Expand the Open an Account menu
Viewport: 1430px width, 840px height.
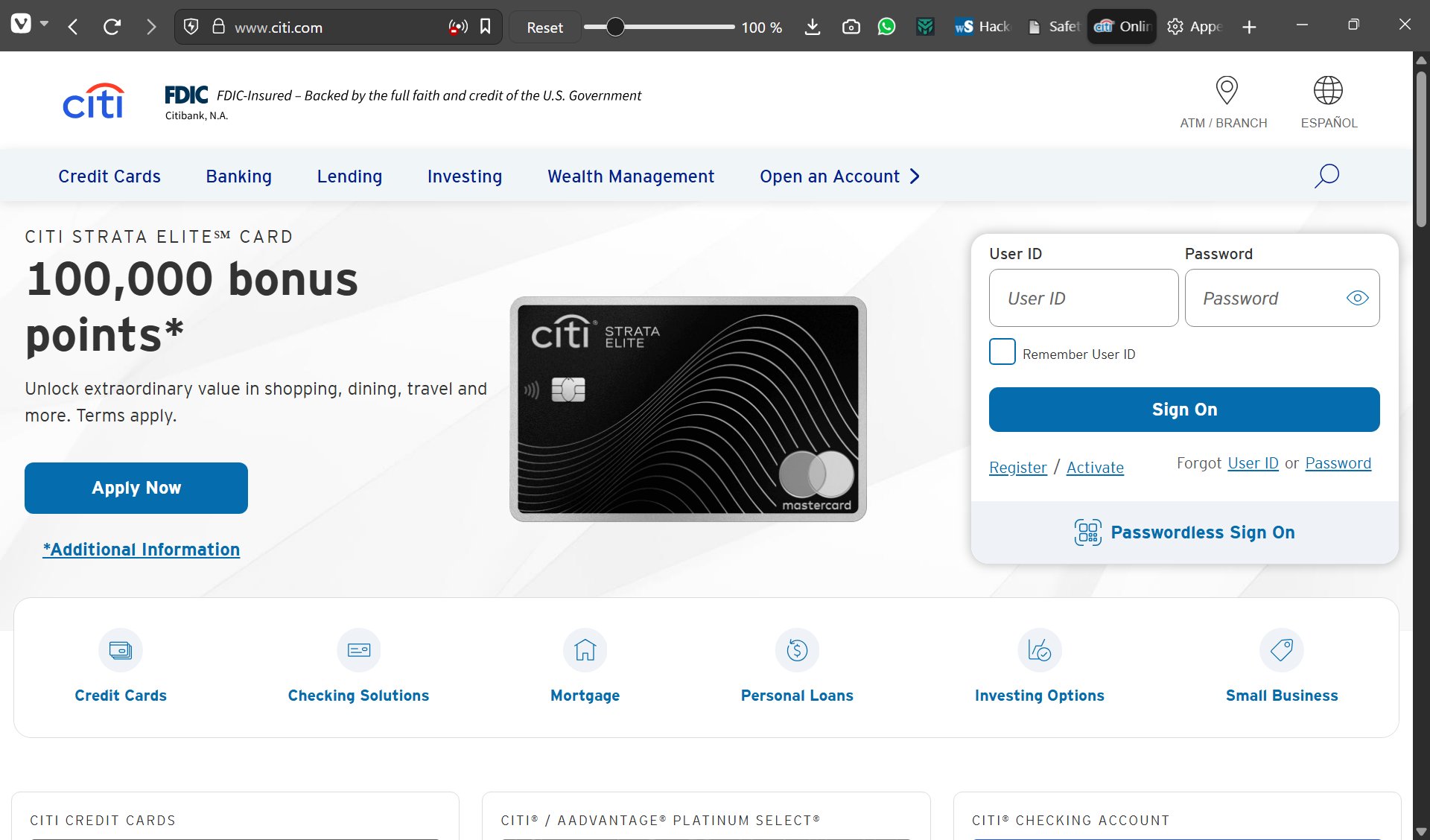coord(840,176)
